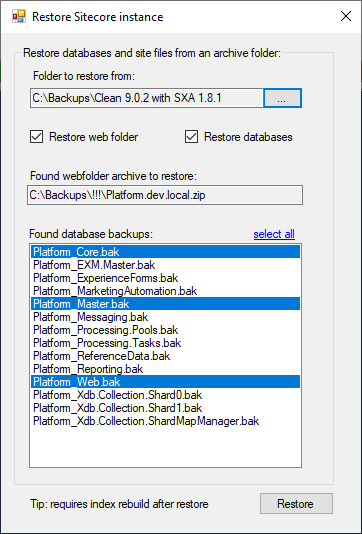Image resolution: width=362 pixels, height=534 pixels.
Task: Click the select all link
Action: click(x=274, y=234)
